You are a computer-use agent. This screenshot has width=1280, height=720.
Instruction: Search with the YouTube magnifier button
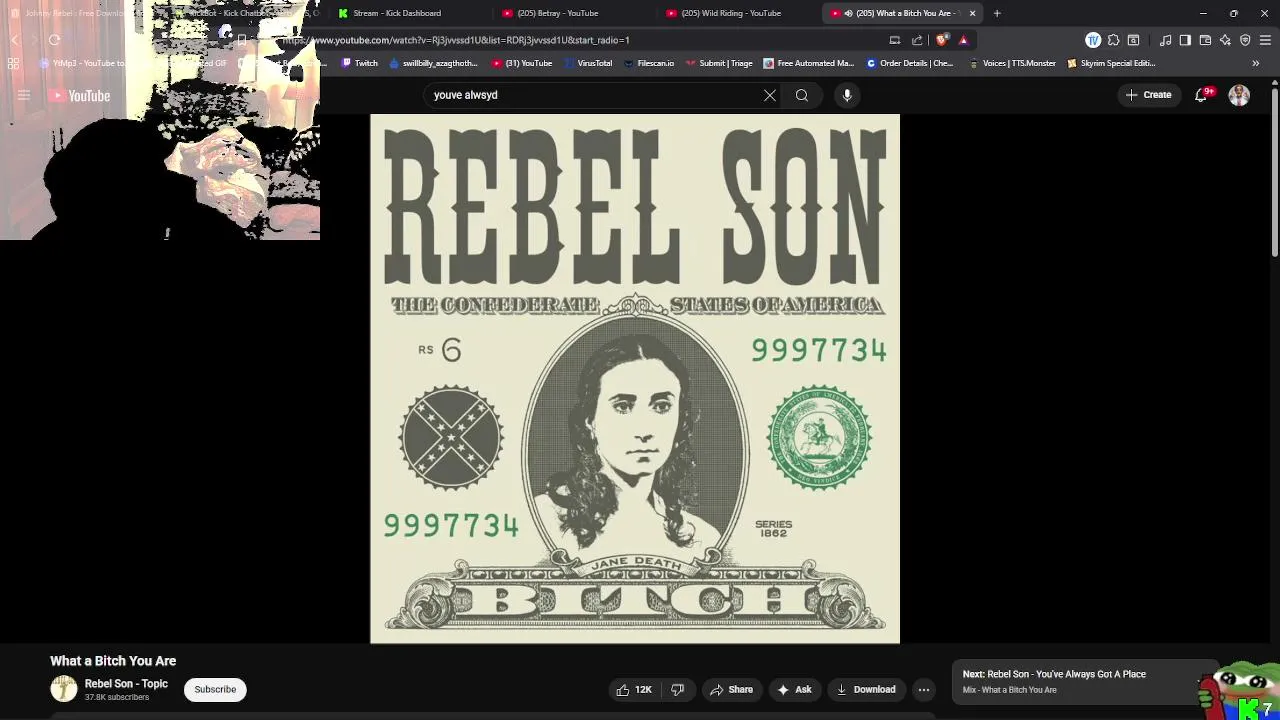coord(802,95)
